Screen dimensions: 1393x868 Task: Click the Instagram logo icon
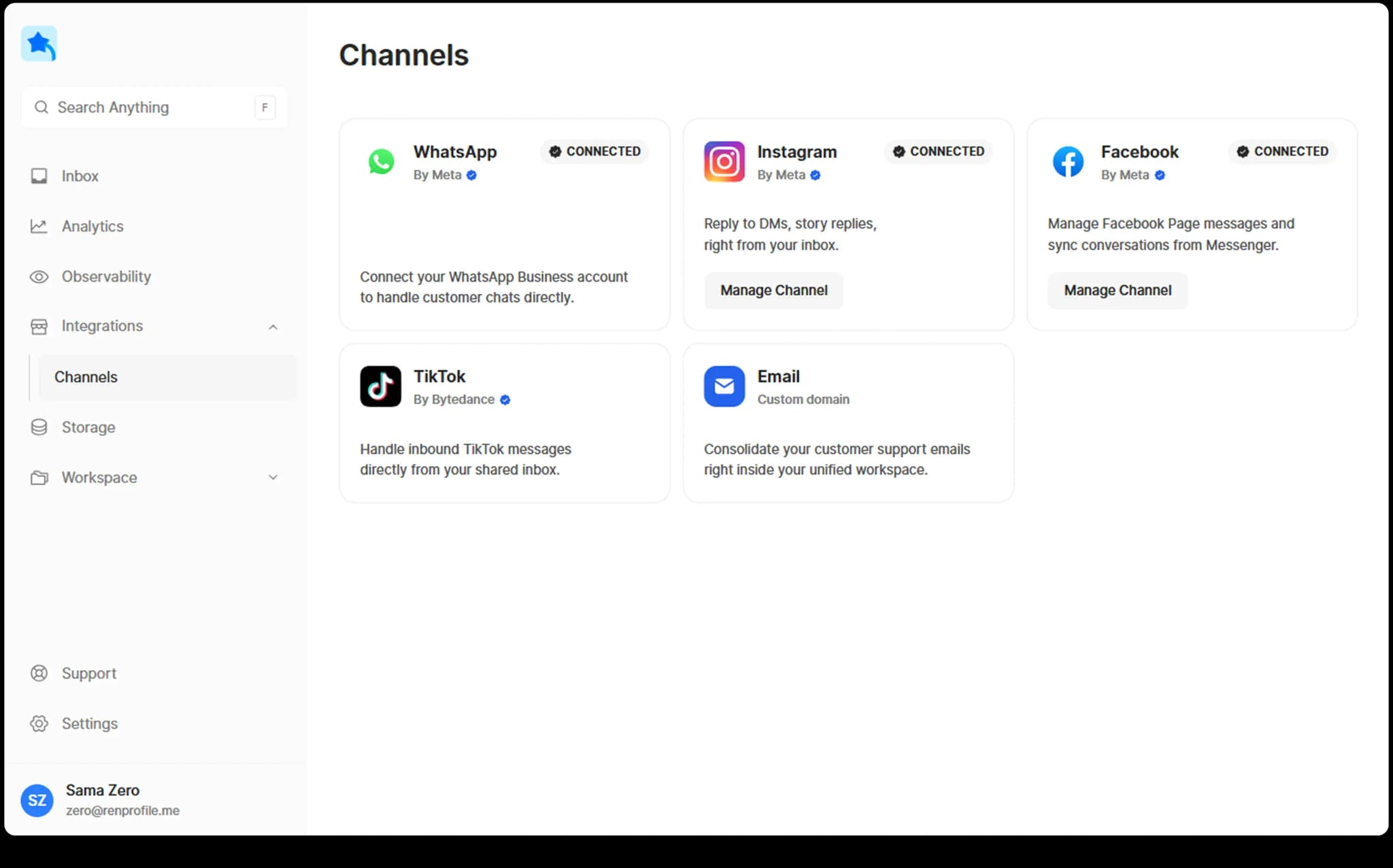coord(724,162)
